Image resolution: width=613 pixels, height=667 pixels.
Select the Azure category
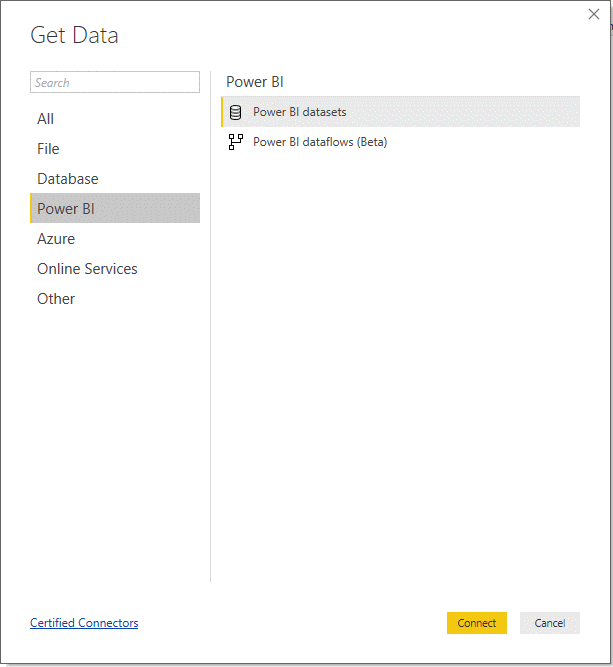coord(115,239)
